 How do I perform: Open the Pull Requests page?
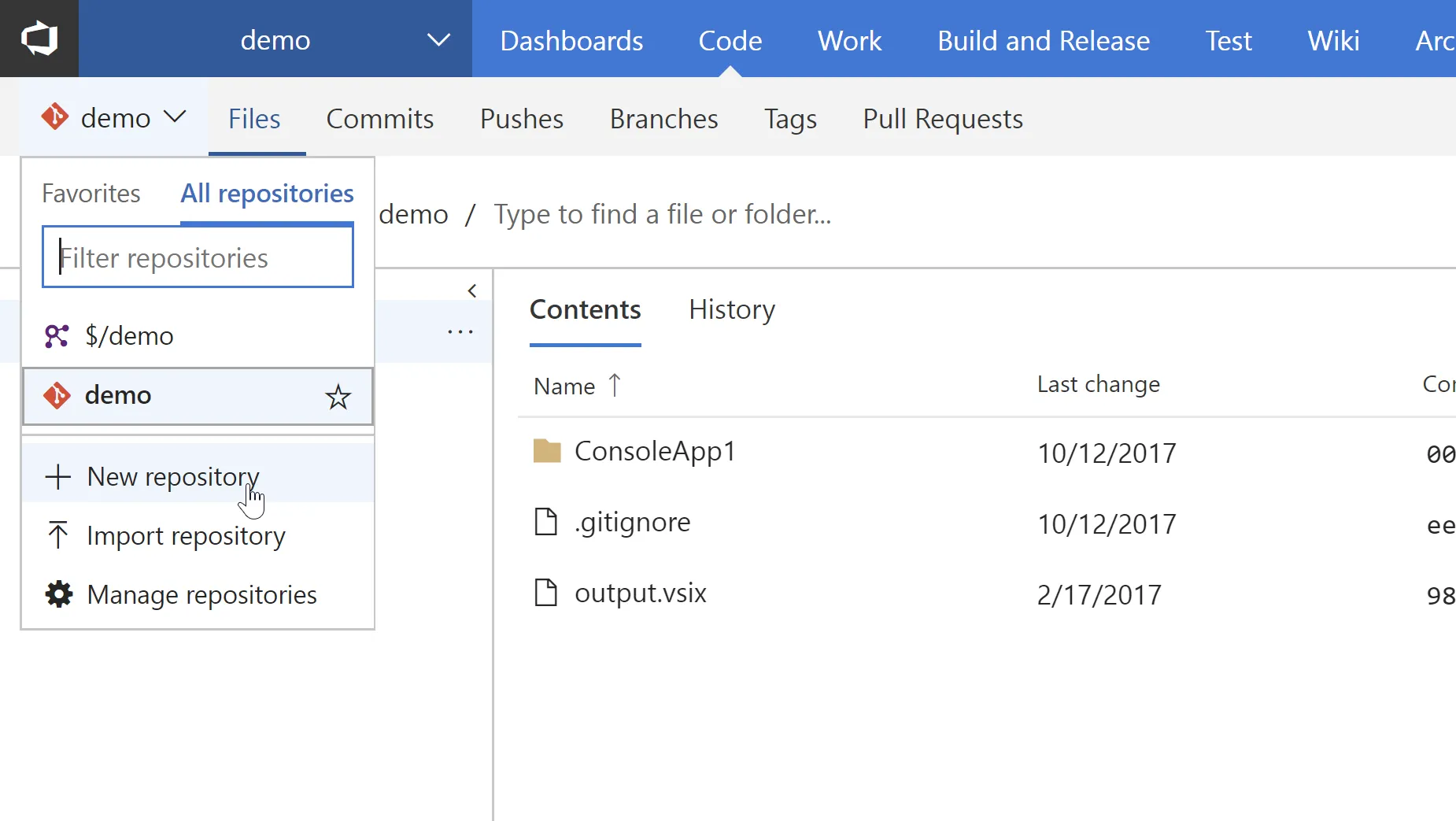(943, 119)
